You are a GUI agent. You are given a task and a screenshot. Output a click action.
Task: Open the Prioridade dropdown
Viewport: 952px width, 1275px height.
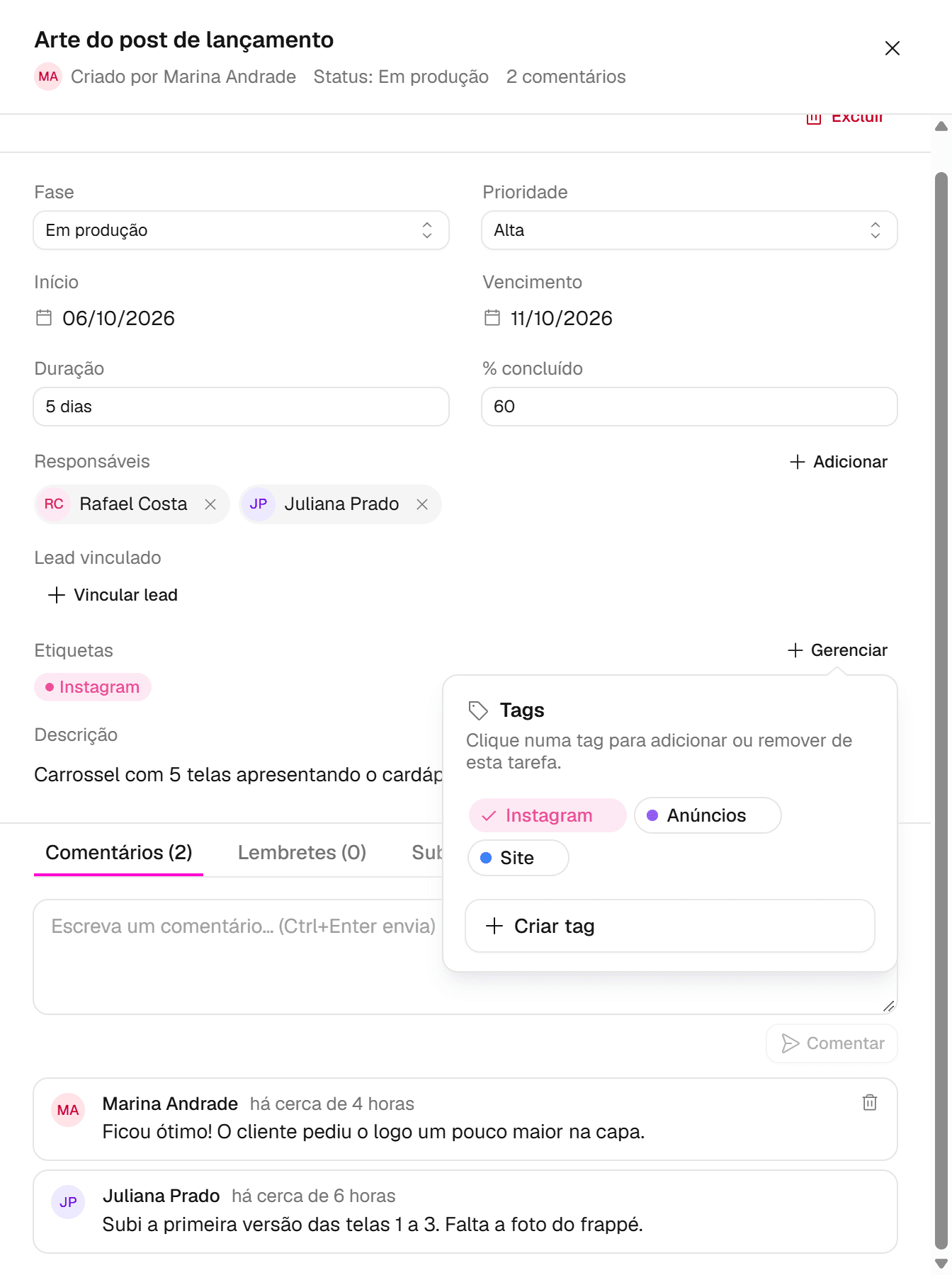coord(689,230)
